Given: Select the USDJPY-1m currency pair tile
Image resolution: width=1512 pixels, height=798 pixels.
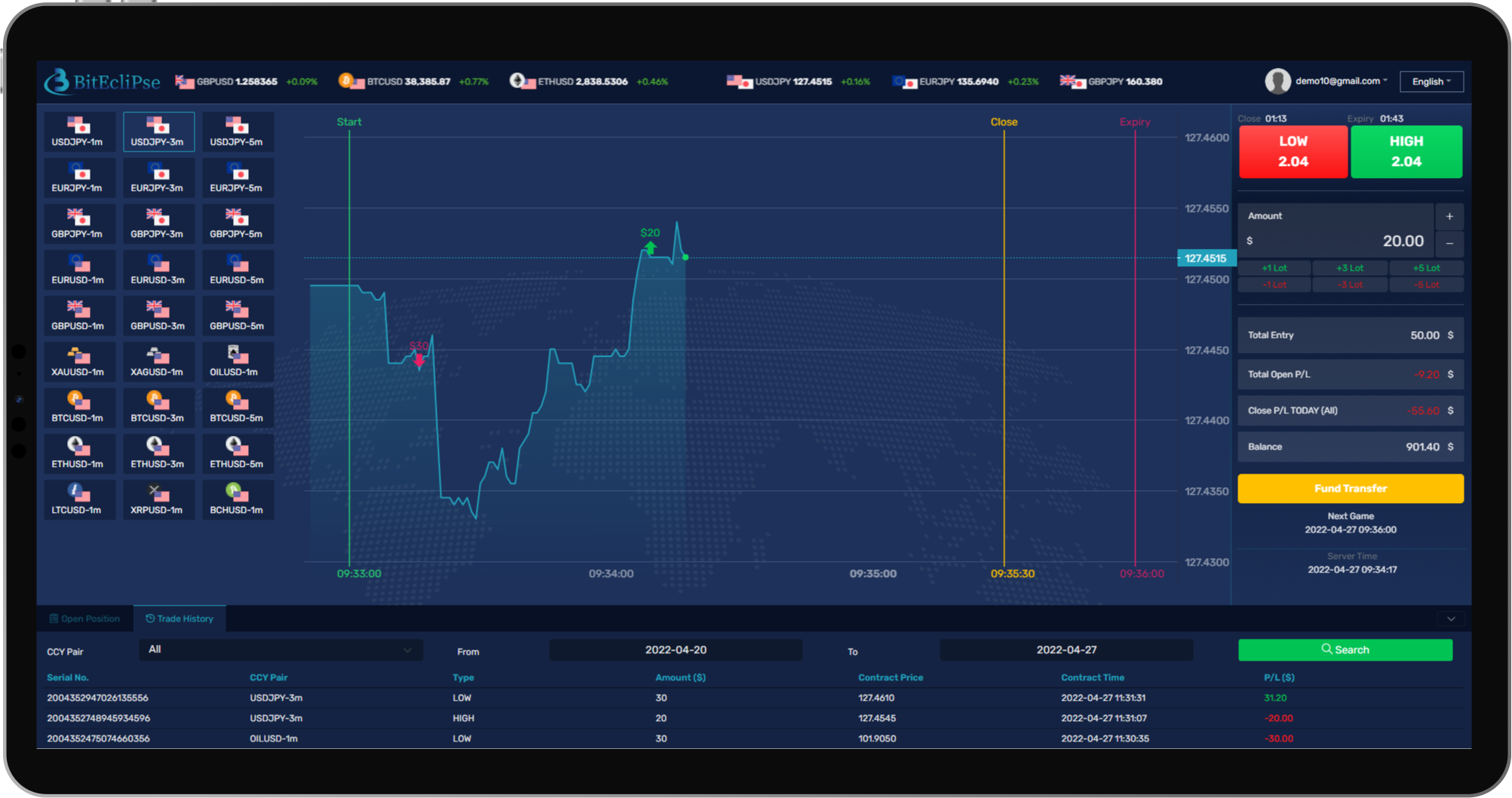Looking at the screenshot, I should [78, 131].
